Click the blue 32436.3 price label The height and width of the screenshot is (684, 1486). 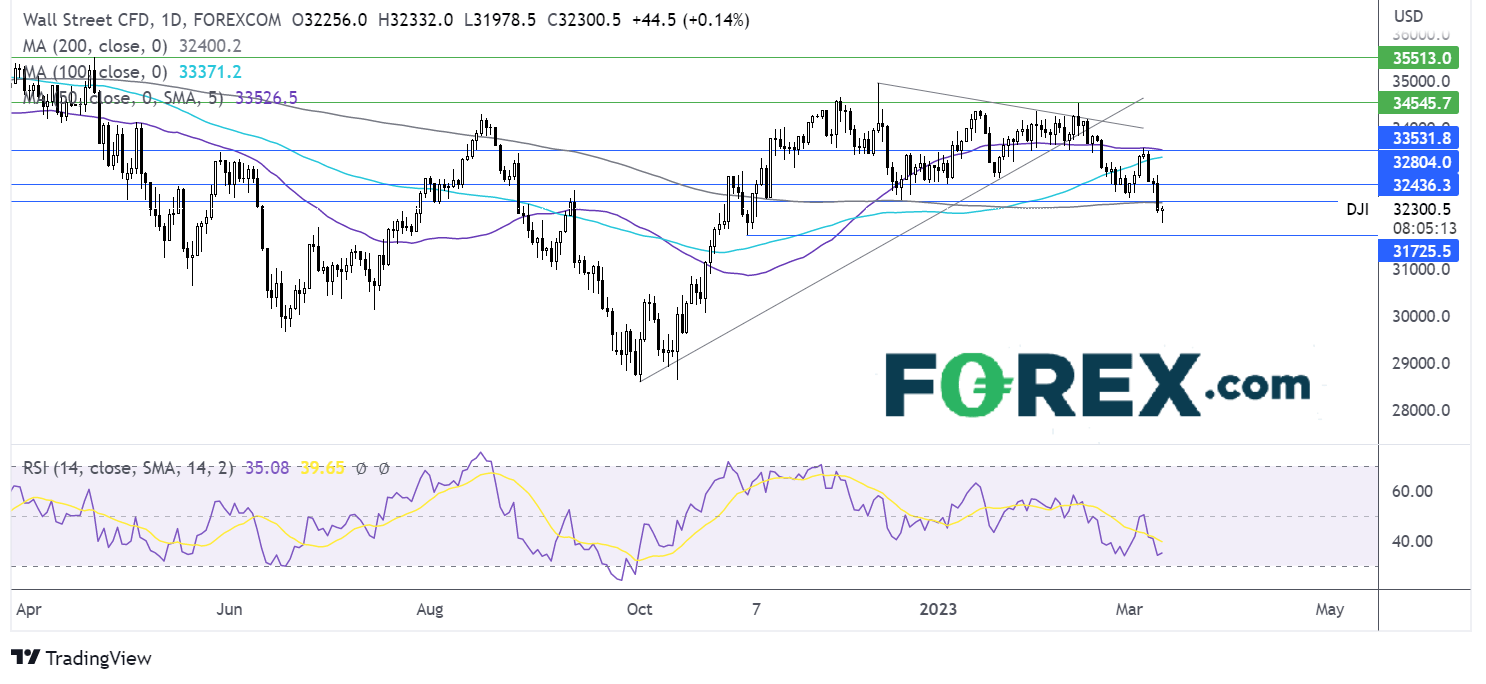1421,185
